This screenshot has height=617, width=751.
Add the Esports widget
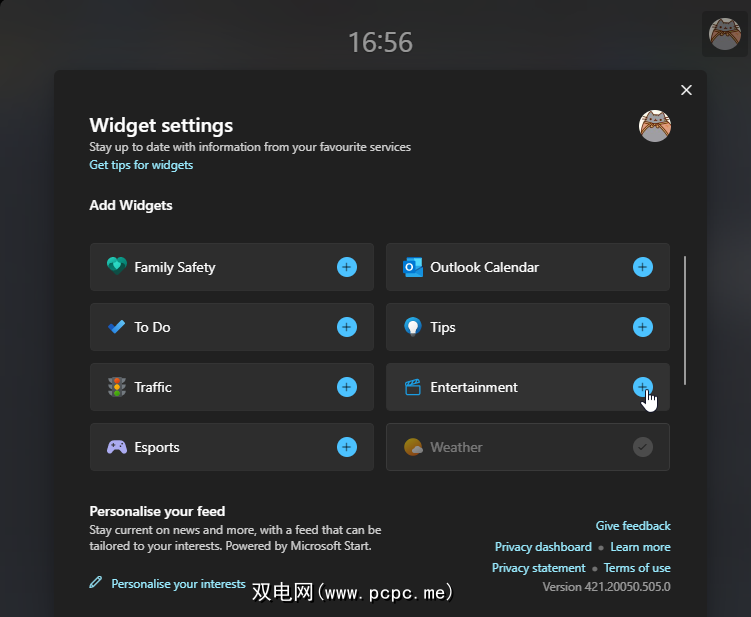coord(347,447)
